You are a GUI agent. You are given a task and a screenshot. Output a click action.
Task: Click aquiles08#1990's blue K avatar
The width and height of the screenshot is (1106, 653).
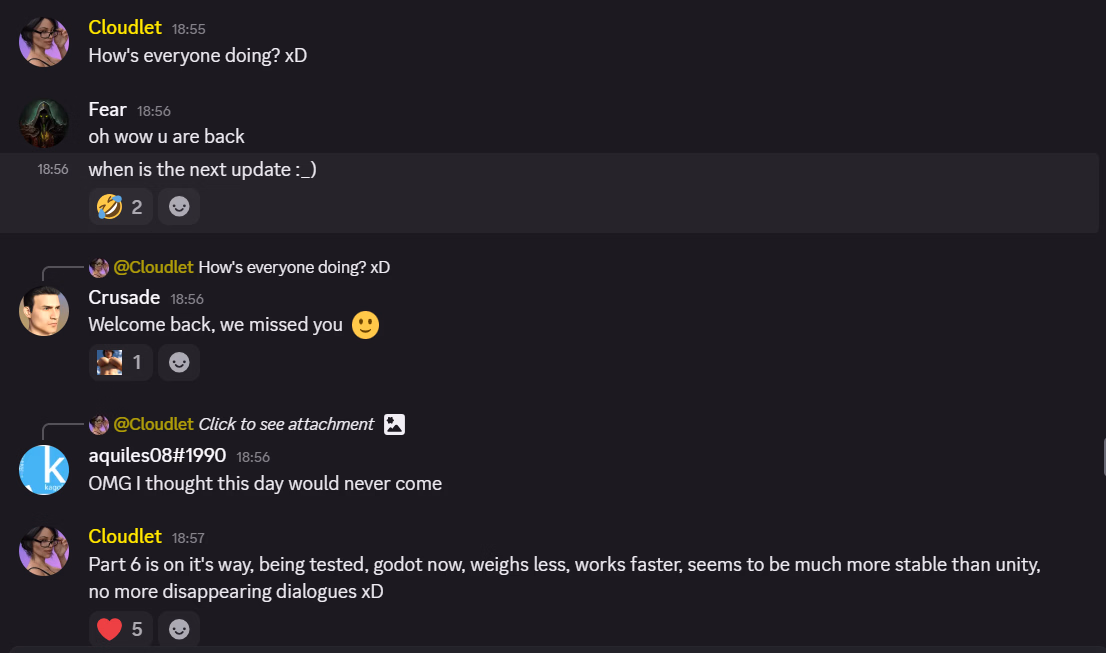coord(44,470)
